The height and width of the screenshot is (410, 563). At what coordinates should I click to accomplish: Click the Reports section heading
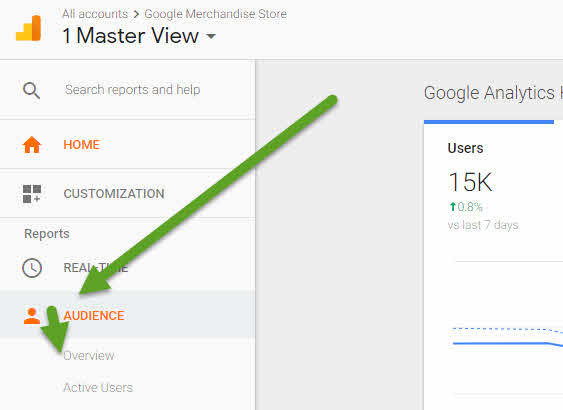click(47, 234)
